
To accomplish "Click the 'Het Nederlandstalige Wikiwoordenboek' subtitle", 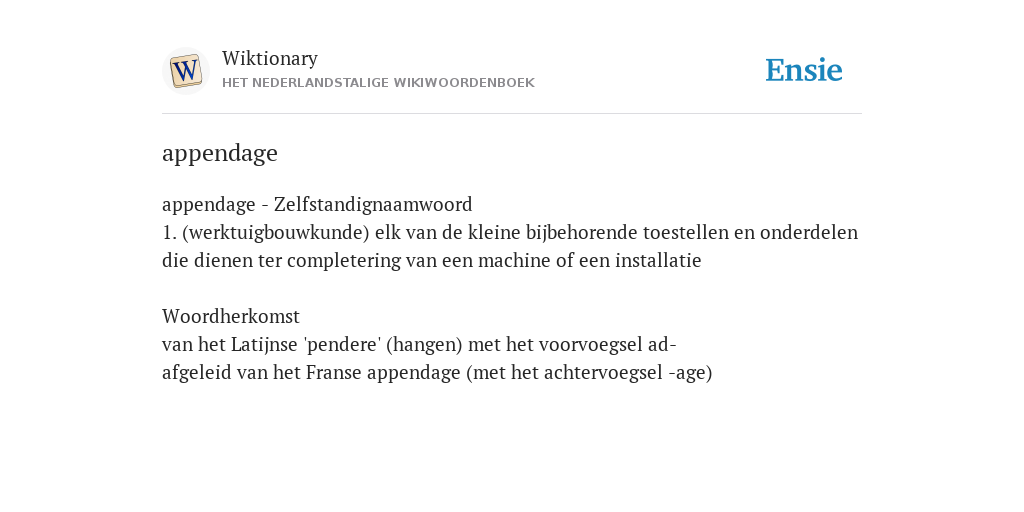I will click(378, 83).
